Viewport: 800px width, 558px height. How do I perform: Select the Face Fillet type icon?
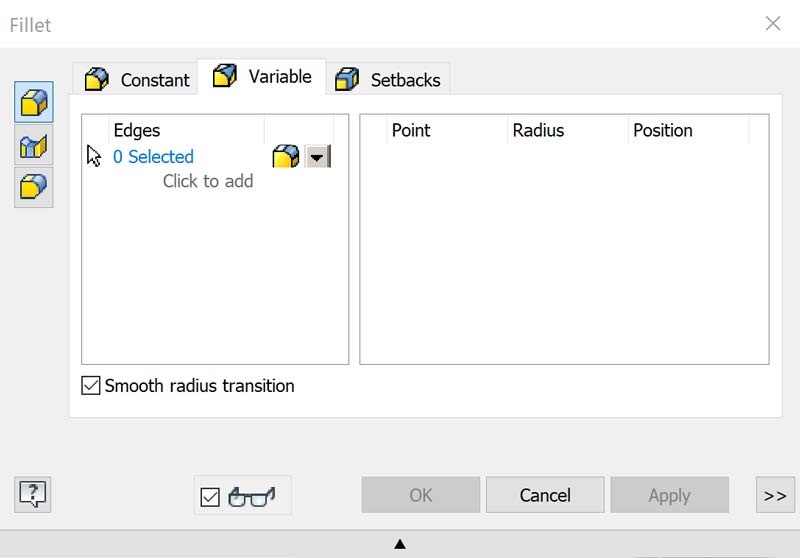(x=34, y=146)
